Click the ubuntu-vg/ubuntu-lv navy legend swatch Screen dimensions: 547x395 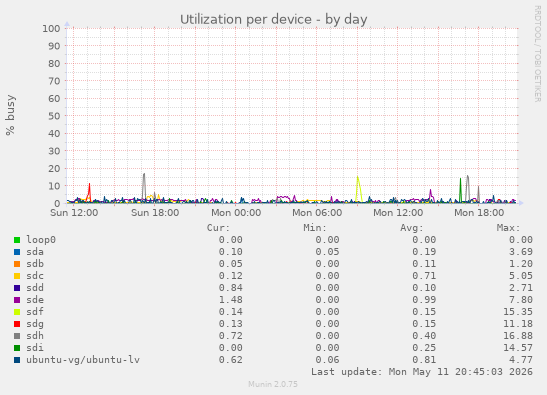17,360
